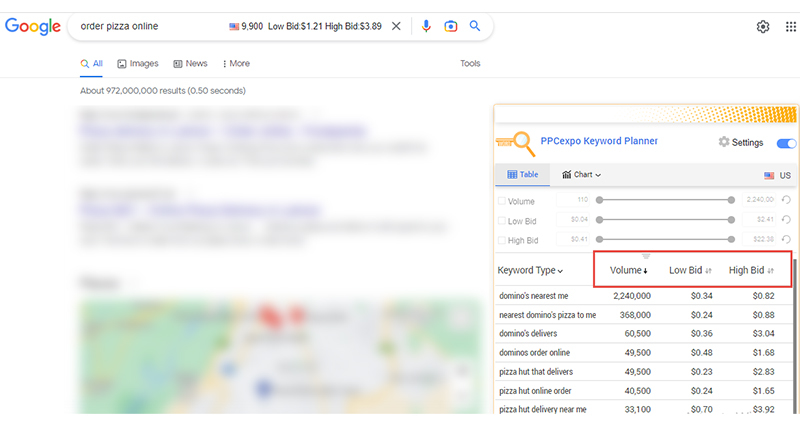Viewport: 800px width, 426px height.
Task: Select keyword "pizza hut that delivers"
Action: pyautogui.click(x=536, y=372)
